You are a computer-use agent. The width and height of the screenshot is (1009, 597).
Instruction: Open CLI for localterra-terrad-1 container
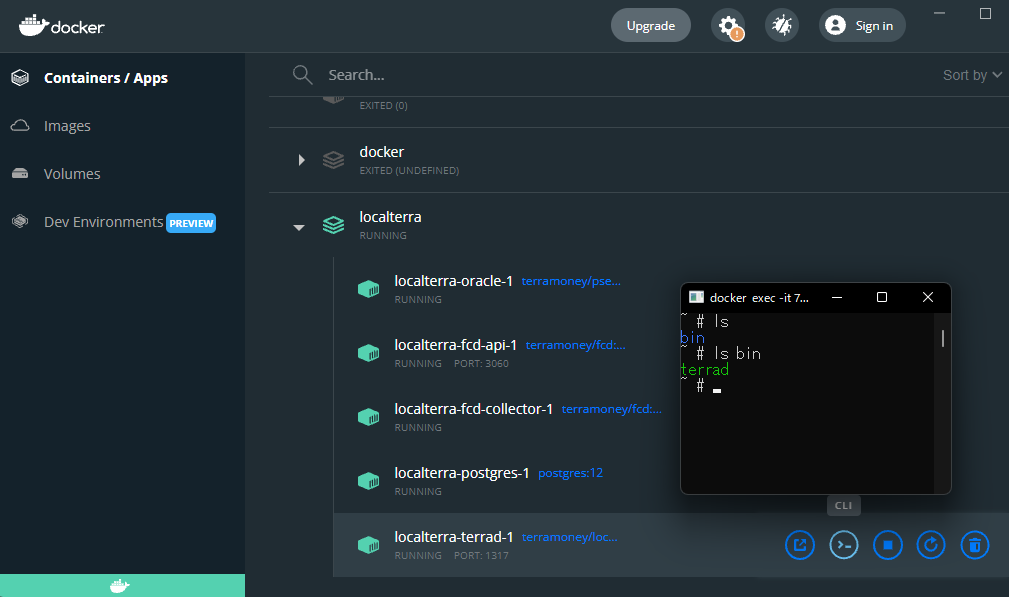coord(844,545)
